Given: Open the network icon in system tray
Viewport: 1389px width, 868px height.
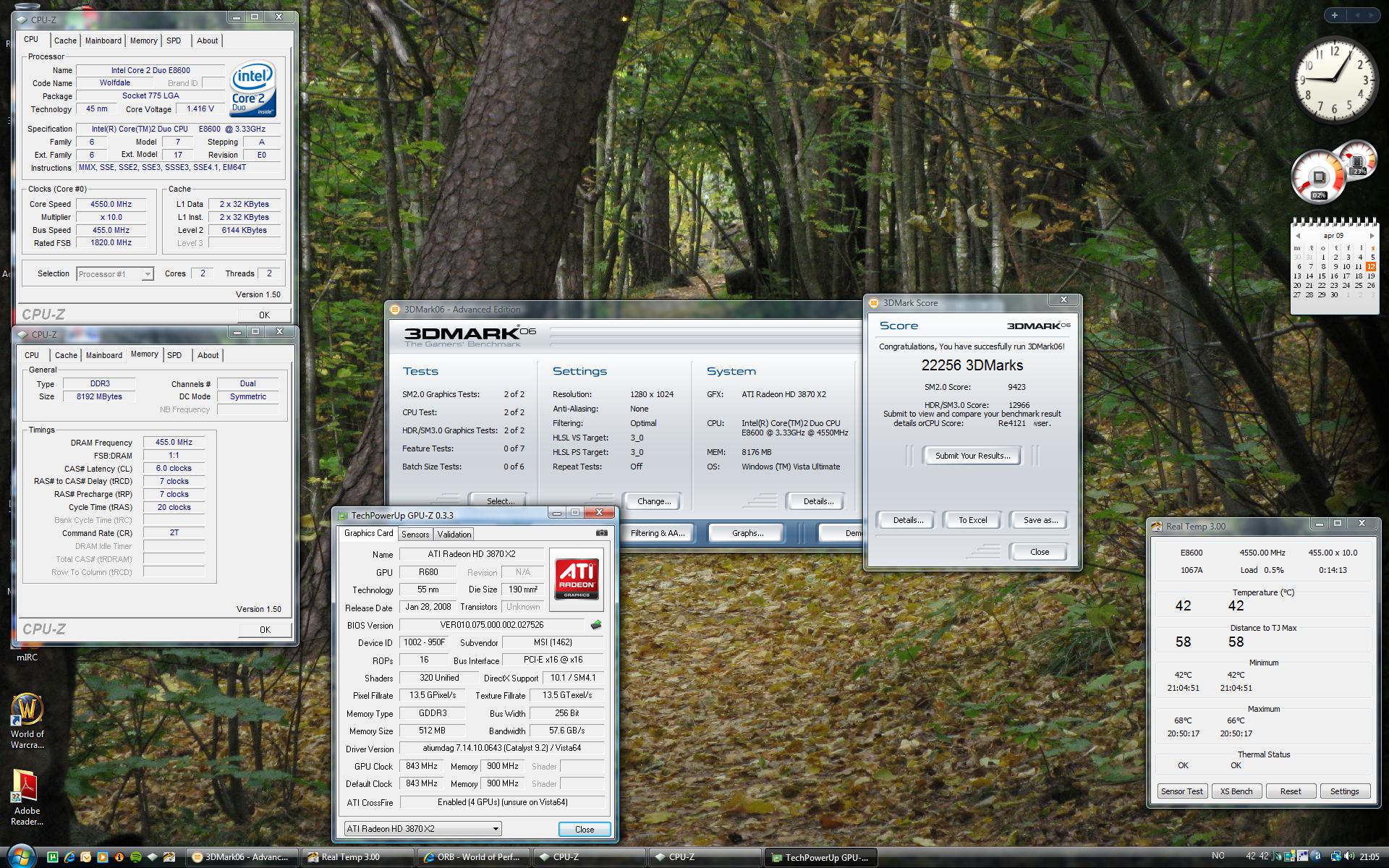Looking at the screenshot, I should 1335,856.
